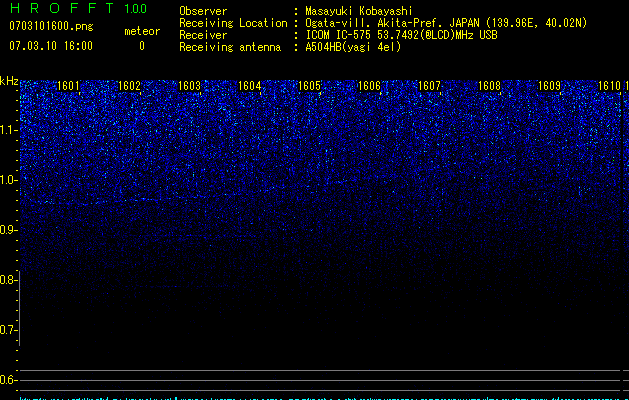
Task: Click the date stamp 07.03.10 16:00
Action: tap(51, 45)
